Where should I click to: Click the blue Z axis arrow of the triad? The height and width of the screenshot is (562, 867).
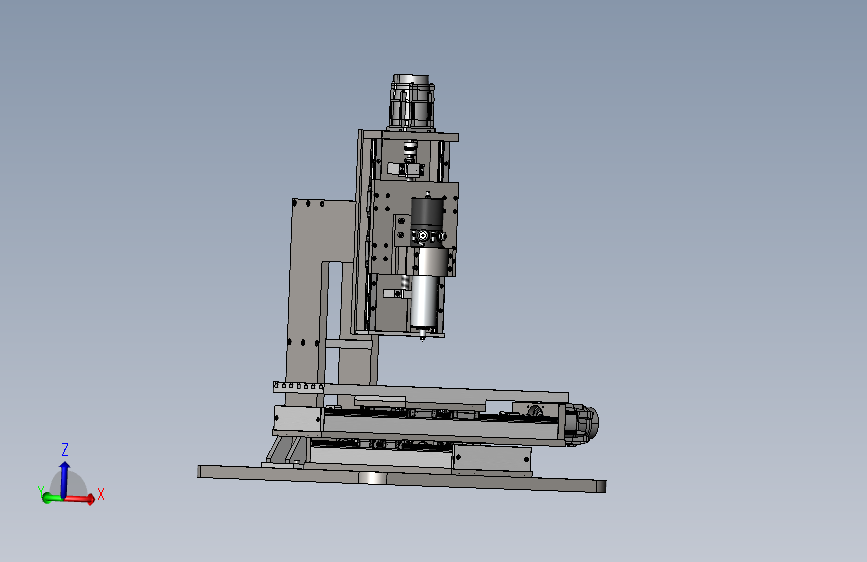click(x=64, y=478)
